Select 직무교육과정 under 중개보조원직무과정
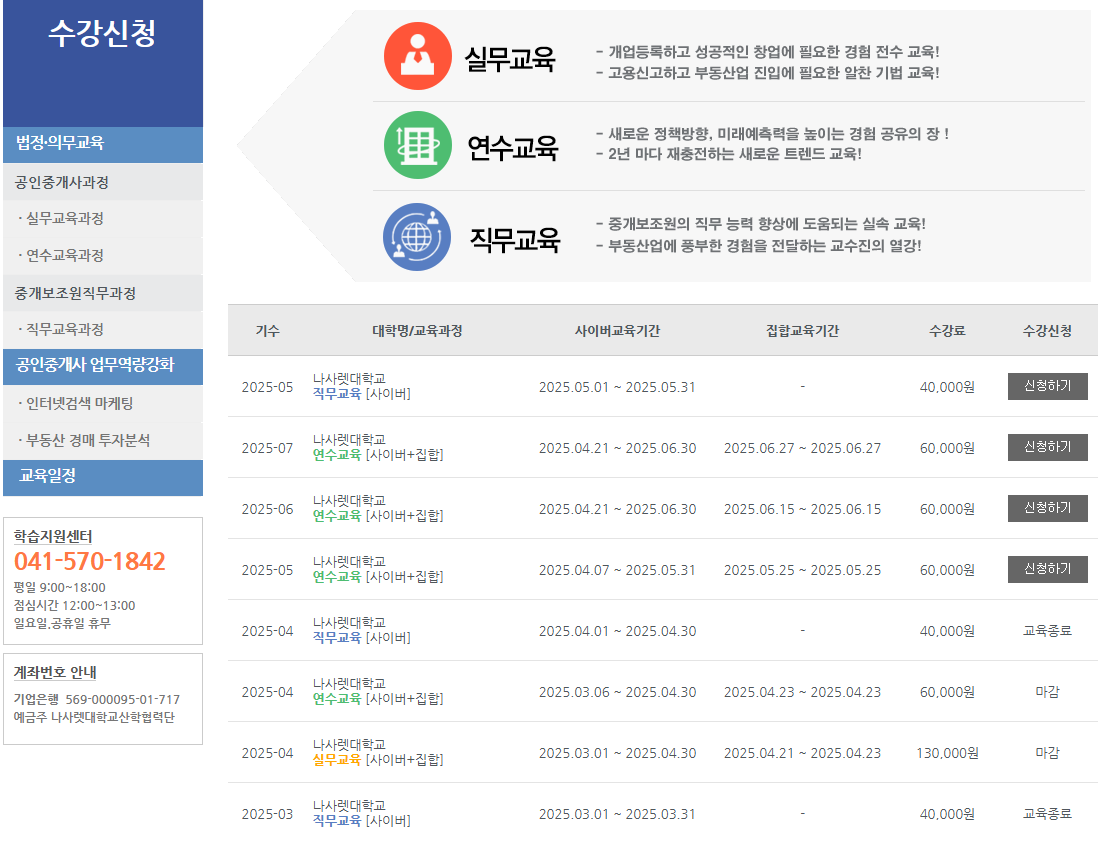The image size is (1118, 841). (65, 330)
